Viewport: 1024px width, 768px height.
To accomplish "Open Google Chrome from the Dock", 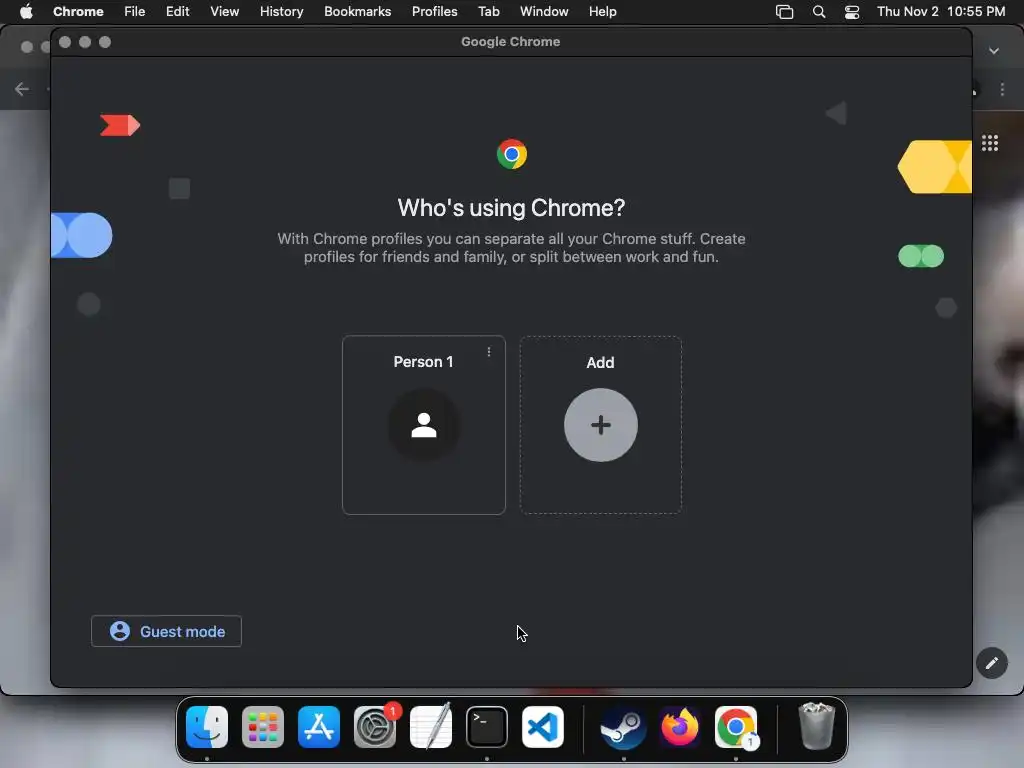I will (x=736, y=727).
